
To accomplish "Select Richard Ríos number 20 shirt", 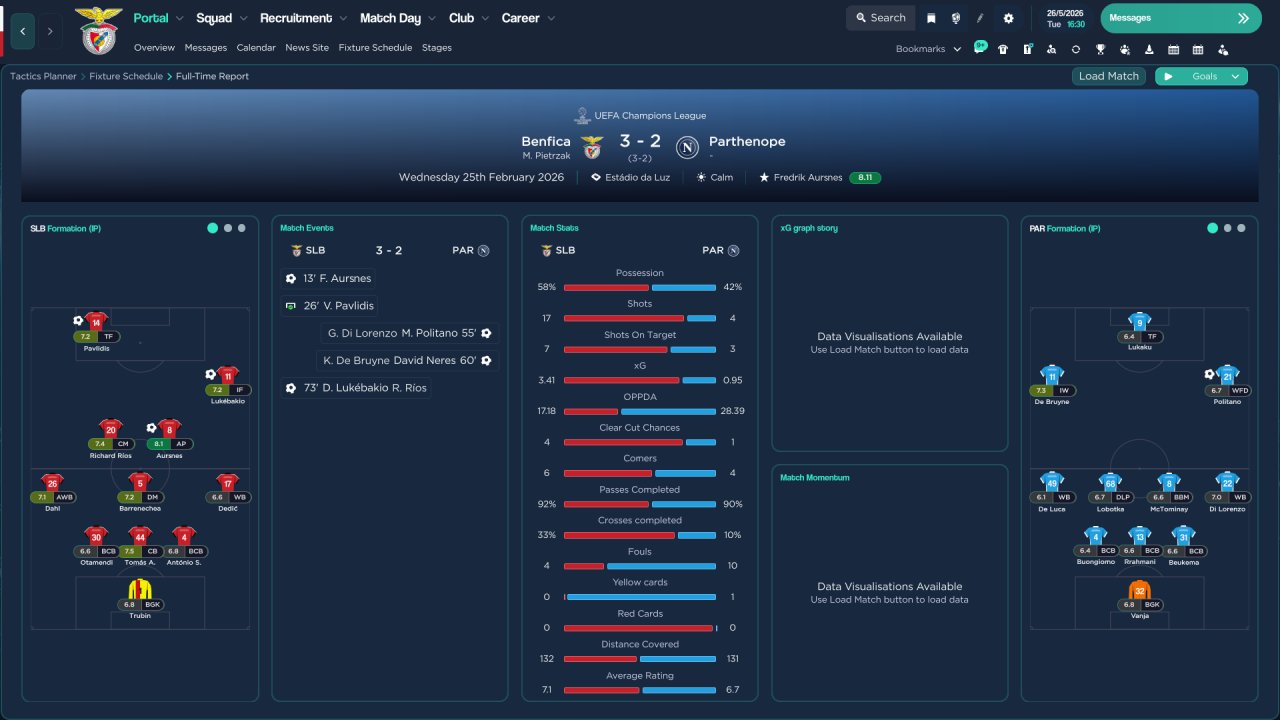I will tap(111, 430).
